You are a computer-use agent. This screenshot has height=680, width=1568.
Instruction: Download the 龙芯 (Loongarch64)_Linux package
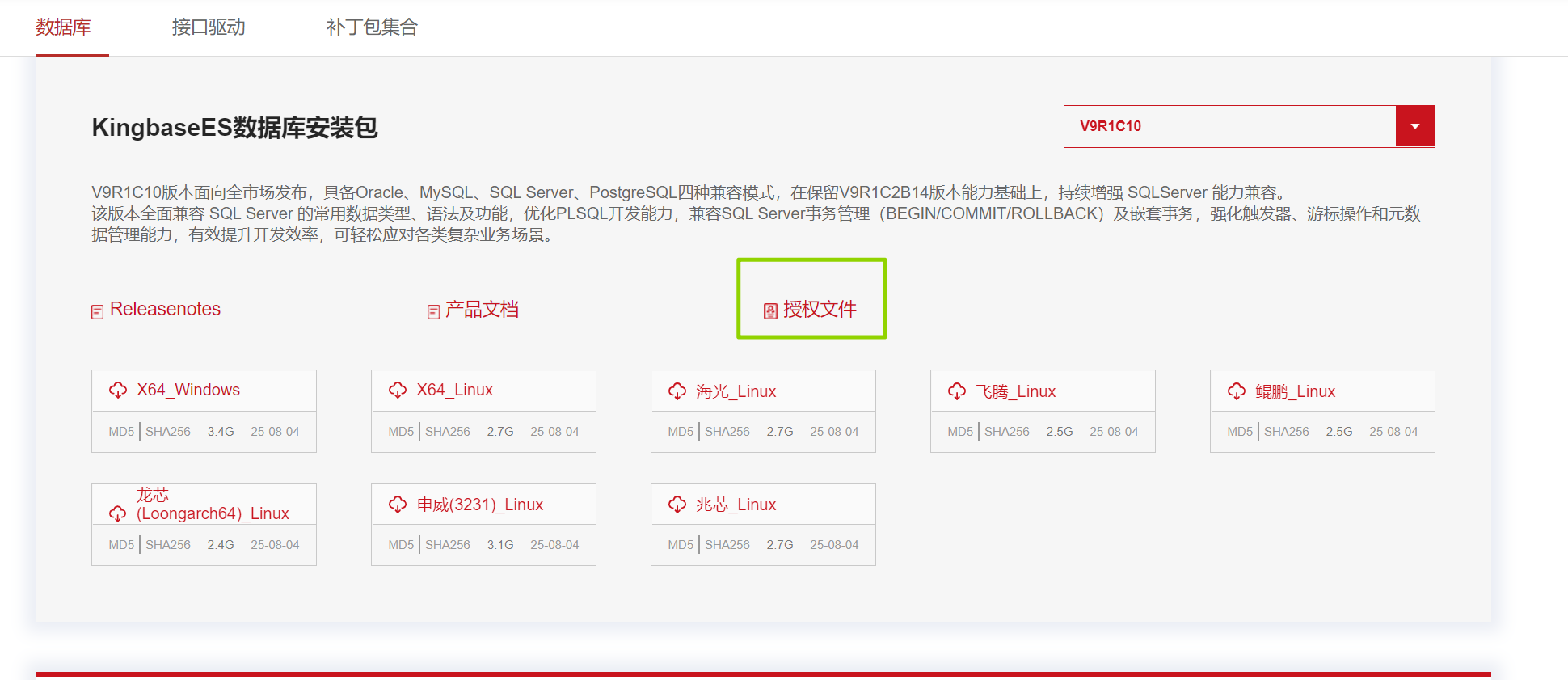click(213, 505)
